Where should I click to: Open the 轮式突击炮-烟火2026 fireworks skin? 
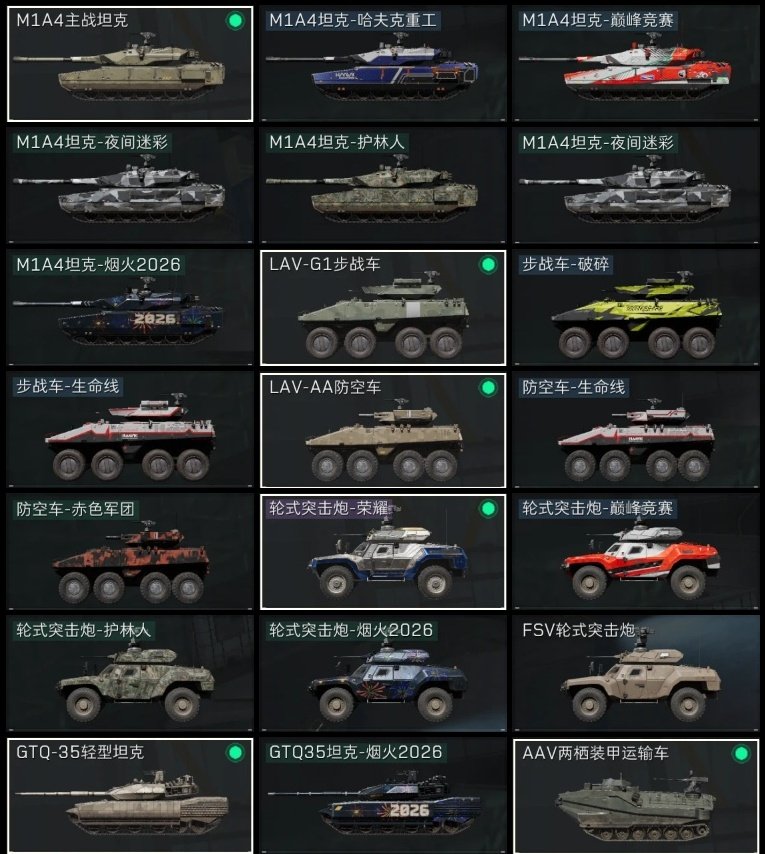pyautogui.click(x=383, y=674)
